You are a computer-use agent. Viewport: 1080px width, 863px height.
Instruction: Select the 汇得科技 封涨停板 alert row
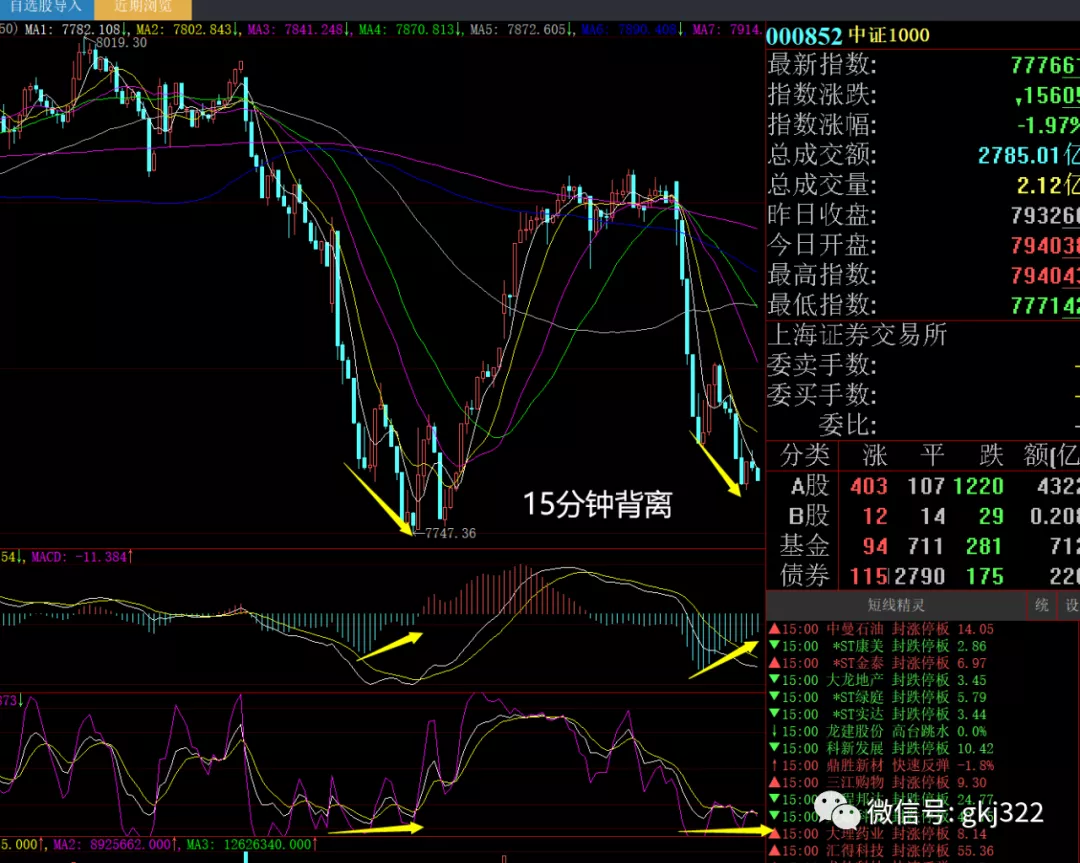tap(900, 851)
